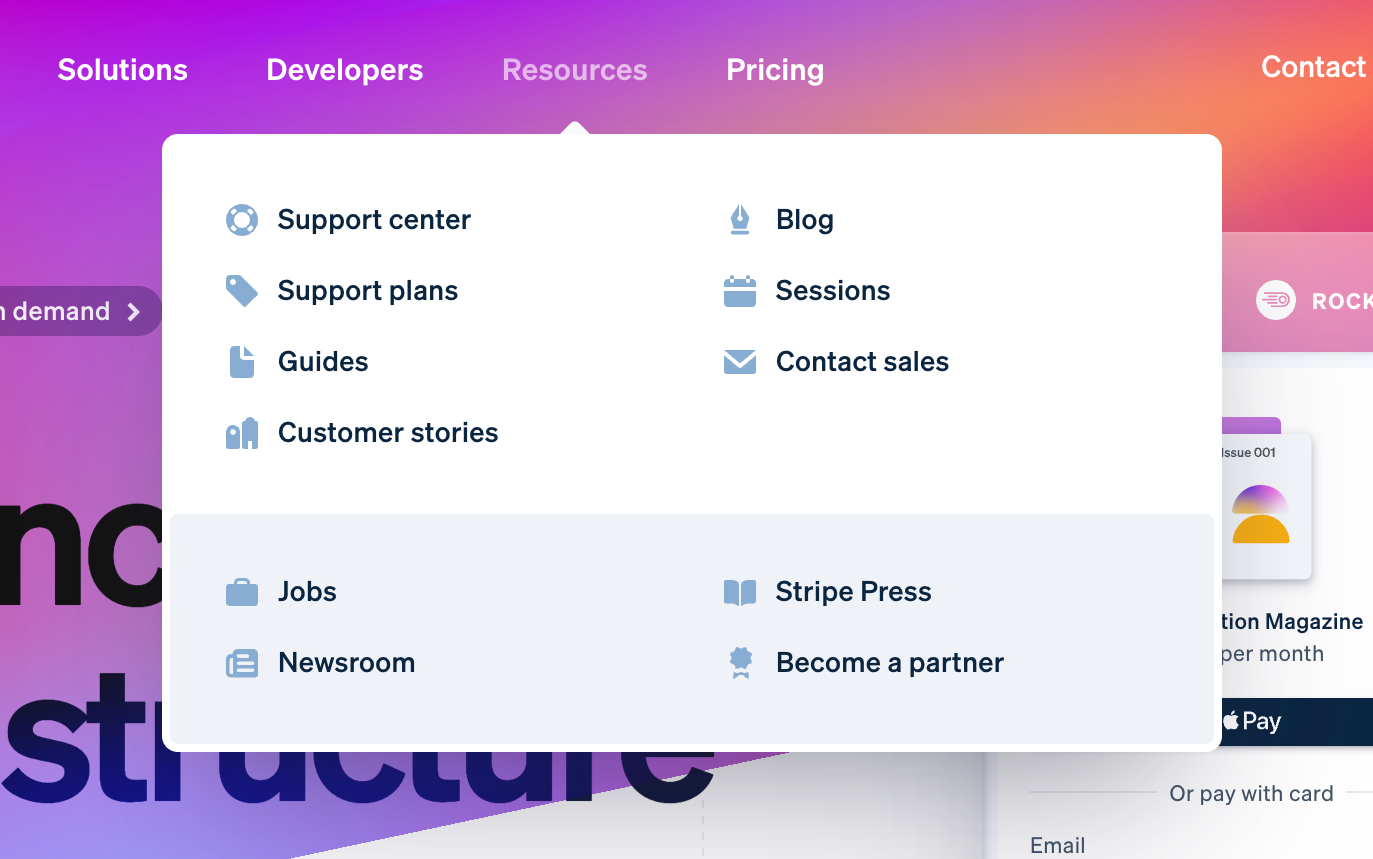Open the Contact link in the top right
This screenshot has width=1373, height=859.
[1313, 67]
